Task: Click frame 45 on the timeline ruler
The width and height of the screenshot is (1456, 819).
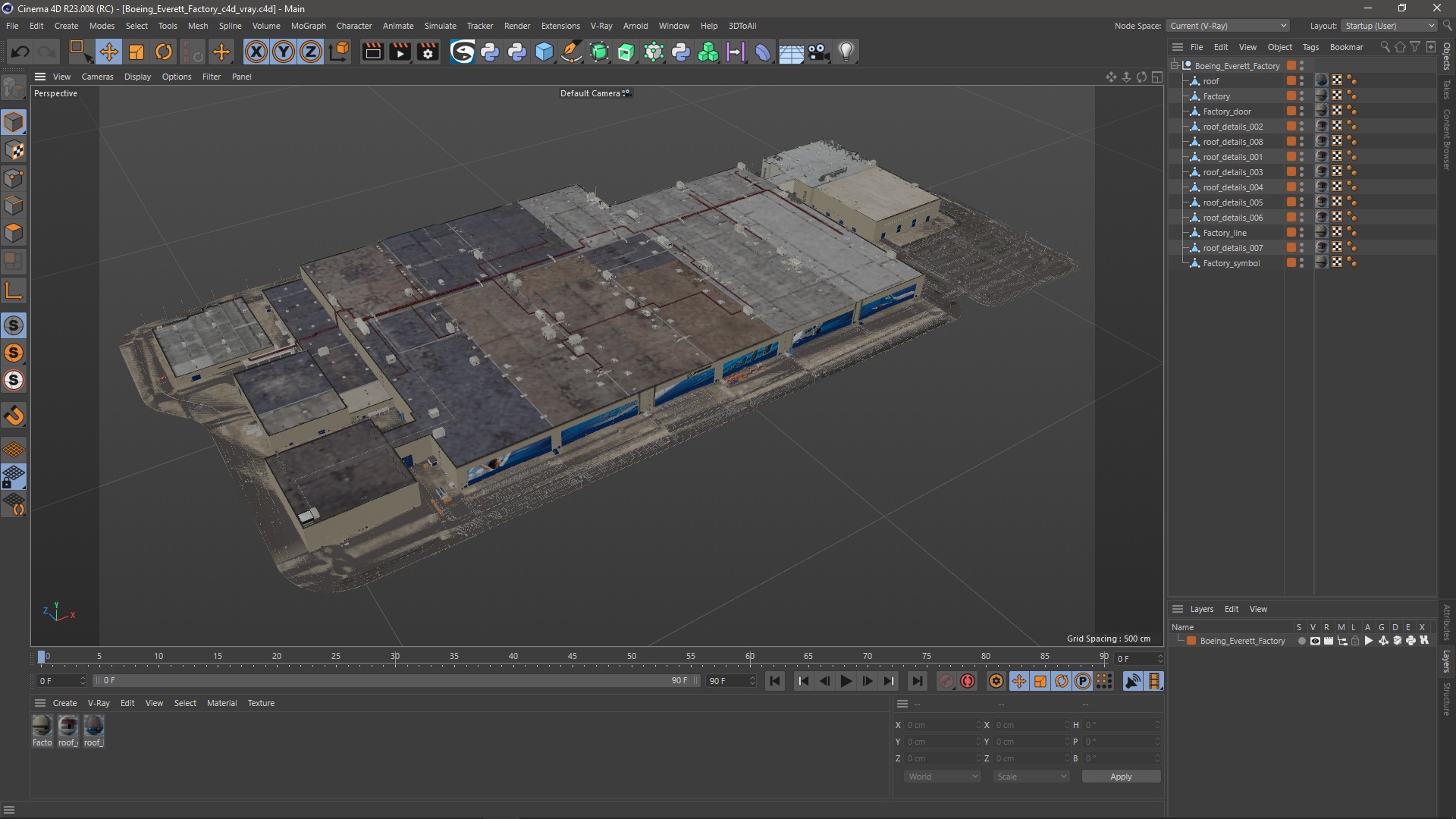Action: [573, 657]
